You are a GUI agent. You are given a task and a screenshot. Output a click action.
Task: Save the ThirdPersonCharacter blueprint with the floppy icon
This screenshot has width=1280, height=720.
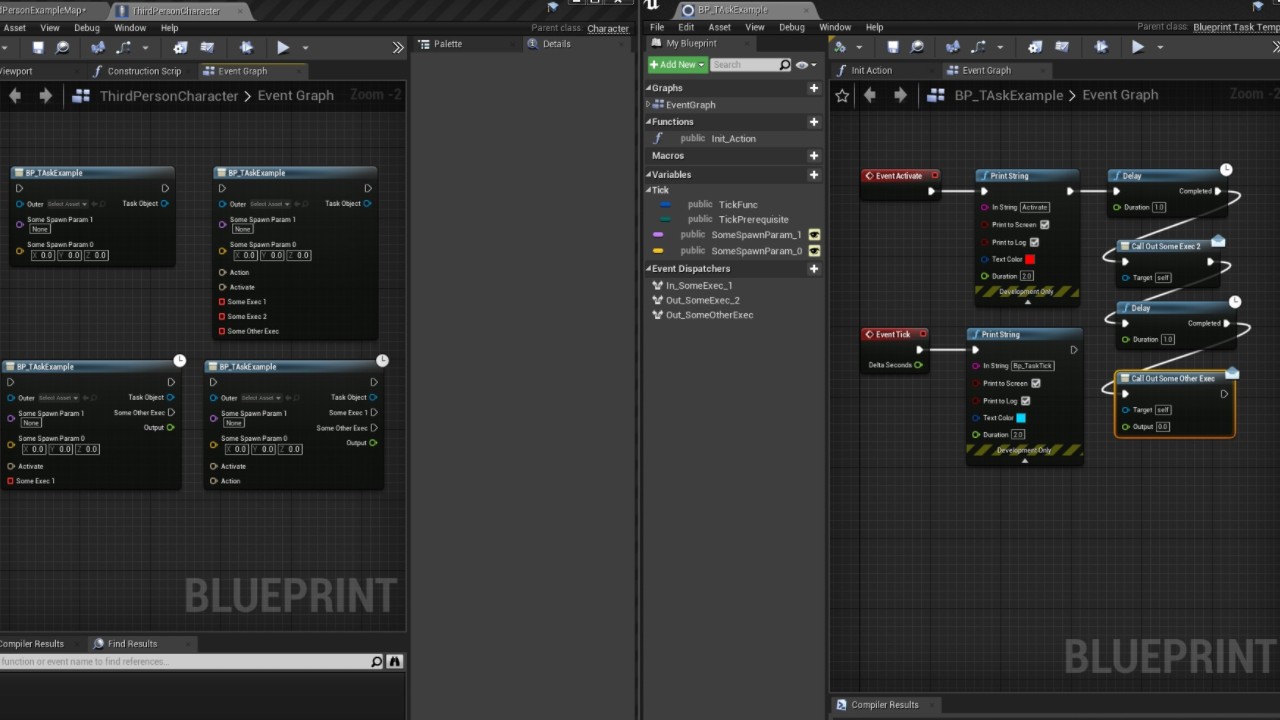[38, 47]
